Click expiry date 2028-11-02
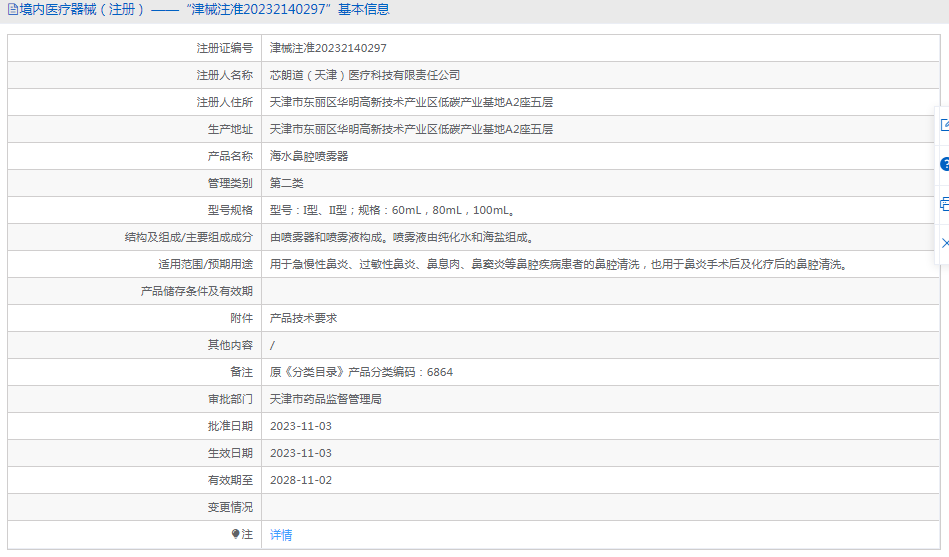Image resolution: width=949 pixels, height=557 pixels. click(x=301, y=480)
